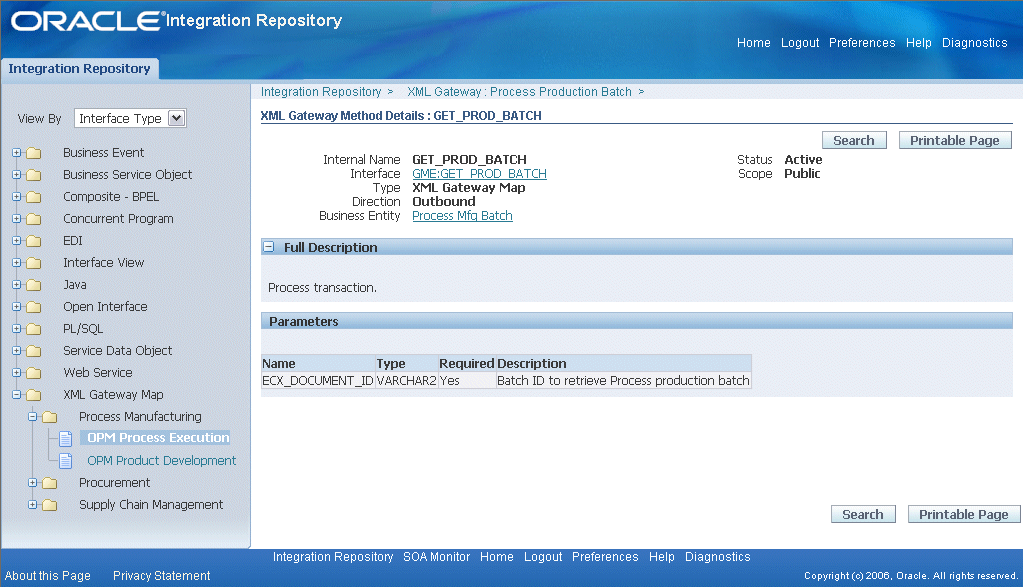Click Logout in the top navigation
Image resolution: width=1023 pixels, height=587 pixels.
(x=800, y=43)
